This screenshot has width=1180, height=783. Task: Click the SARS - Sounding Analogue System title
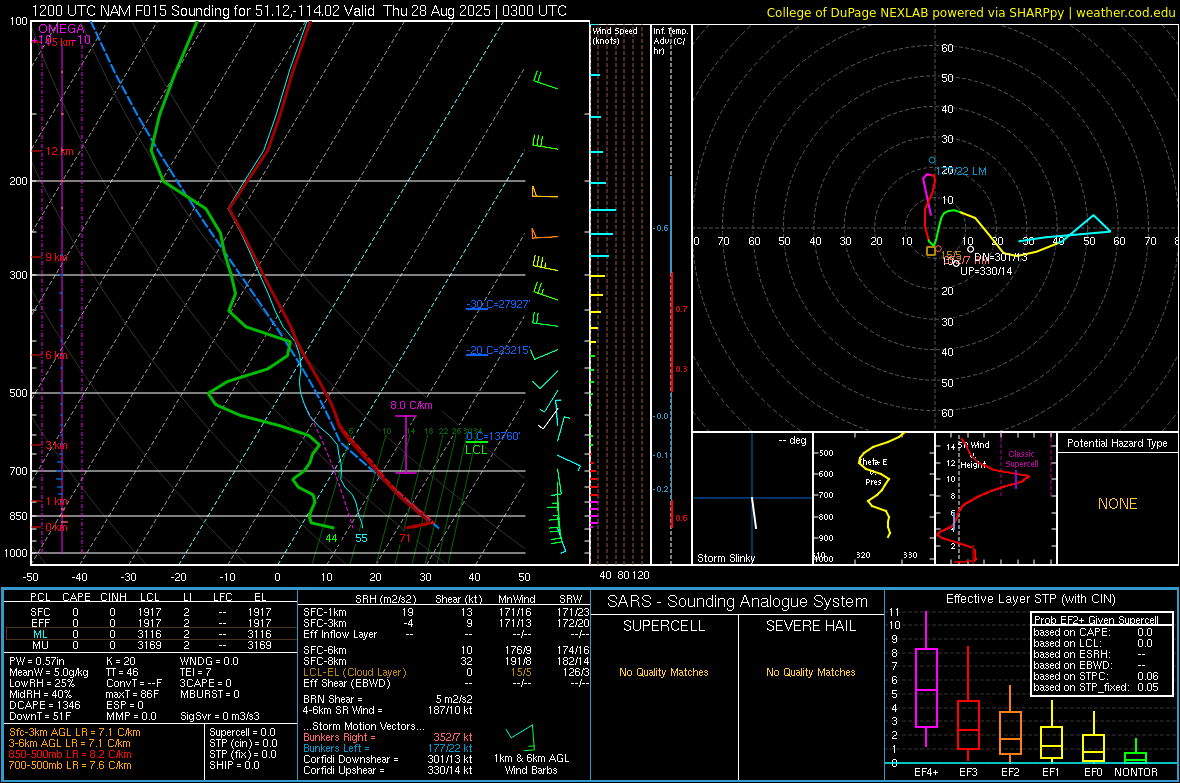pyautogui.click(x=738, y=602)
